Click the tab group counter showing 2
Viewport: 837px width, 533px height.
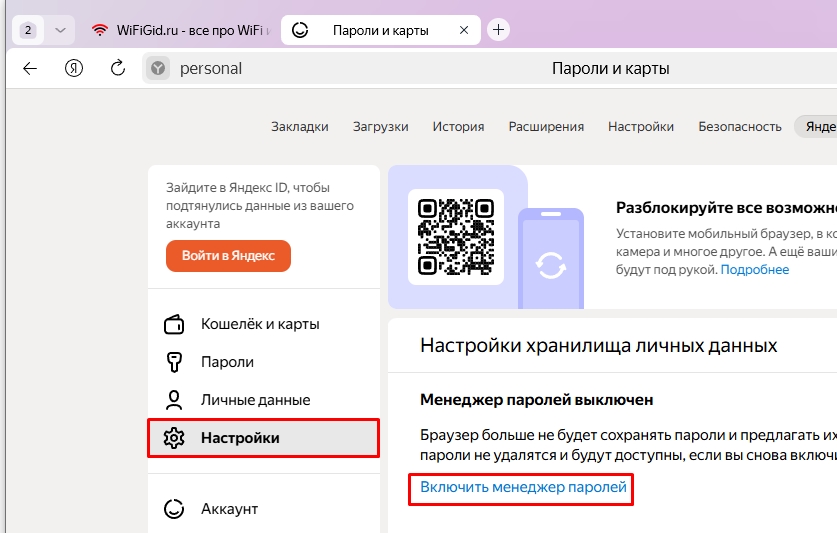(x=27, y=30)
